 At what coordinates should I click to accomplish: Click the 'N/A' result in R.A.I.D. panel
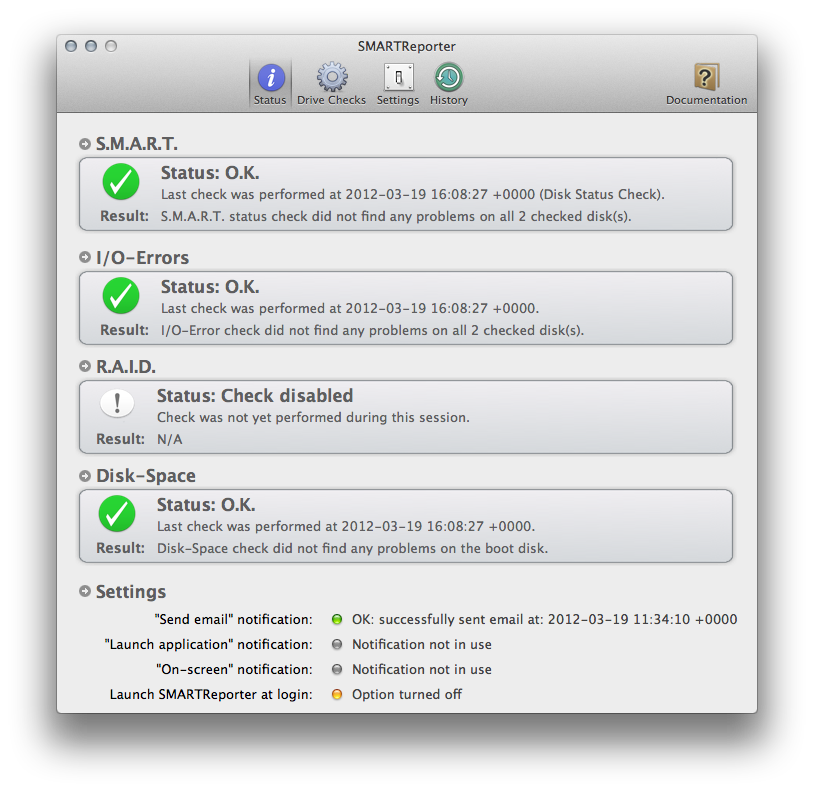click(x=170, y=440)
